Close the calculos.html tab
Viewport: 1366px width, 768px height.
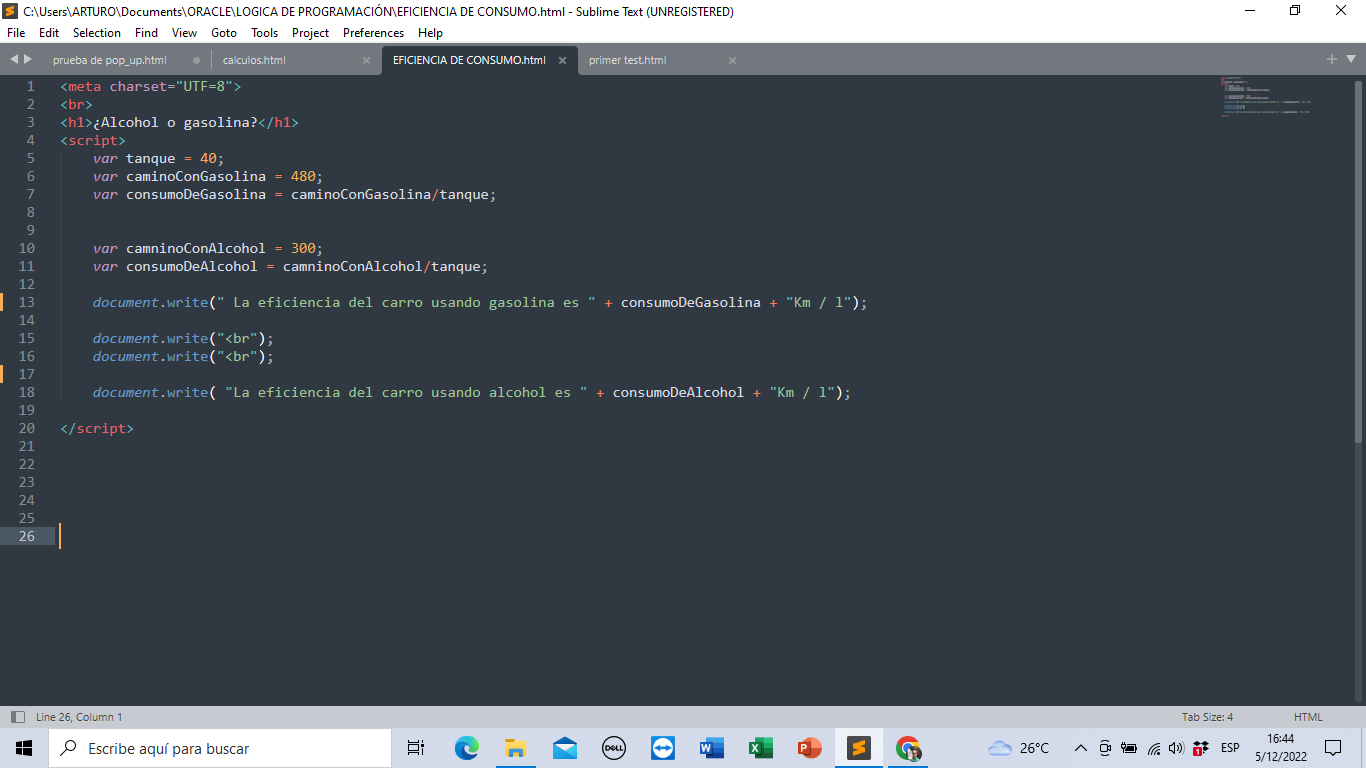click(366, 60)
